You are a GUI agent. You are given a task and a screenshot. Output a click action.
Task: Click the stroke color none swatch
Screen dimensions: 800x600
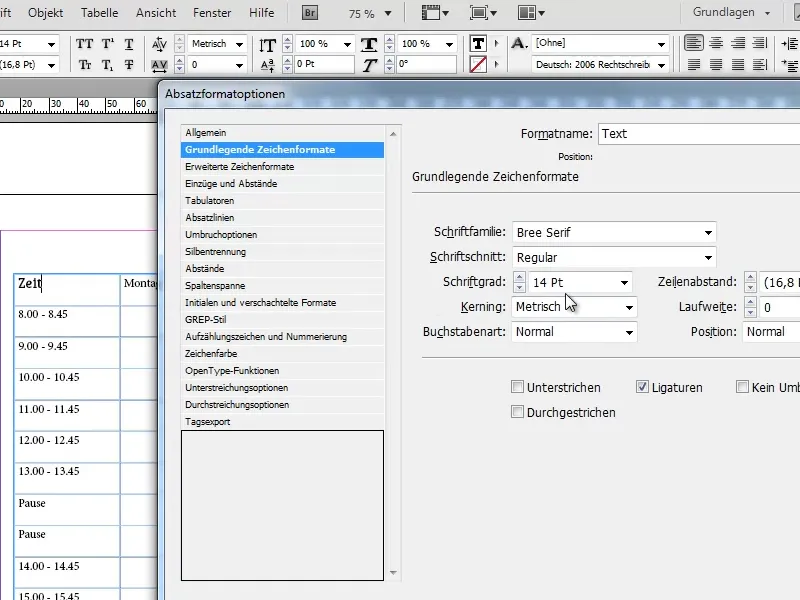[478, 65]
